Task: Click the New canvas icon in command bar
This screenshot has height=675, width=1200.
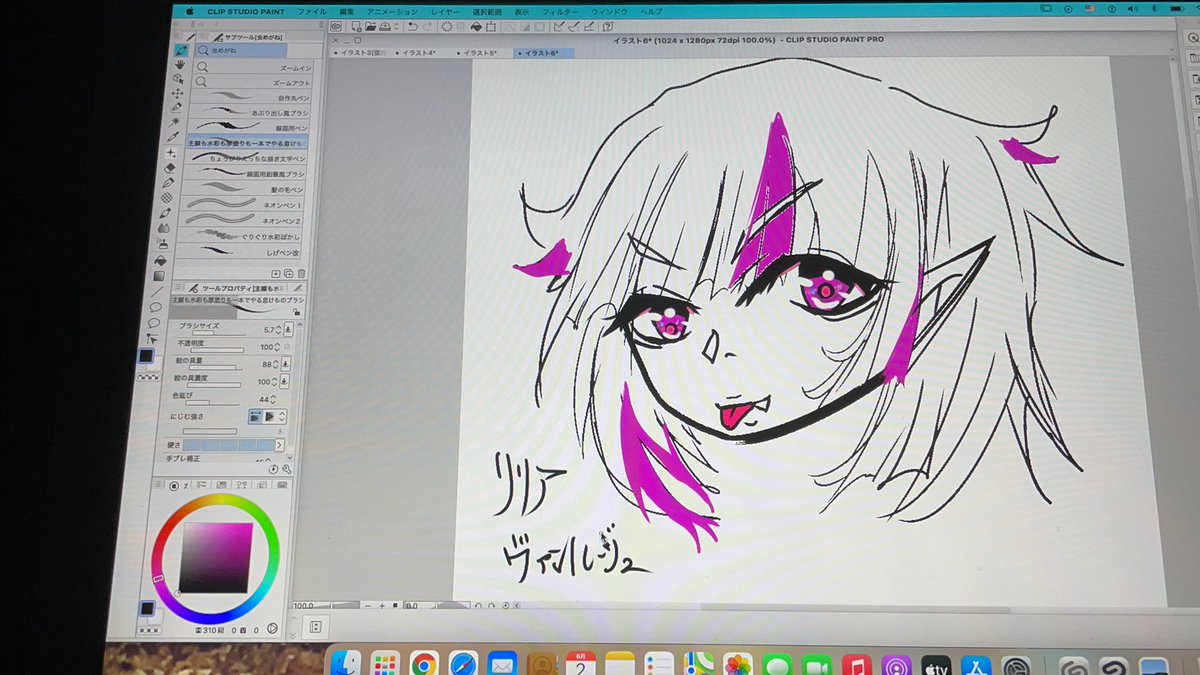Action: pyautogui.click(x=355, y=27)
